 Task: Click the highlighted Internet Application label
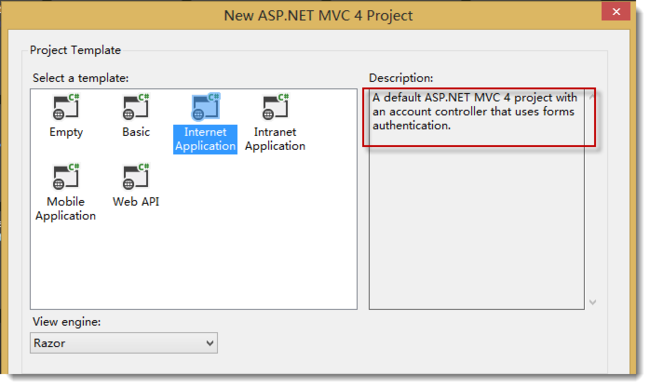click(205, 139)
